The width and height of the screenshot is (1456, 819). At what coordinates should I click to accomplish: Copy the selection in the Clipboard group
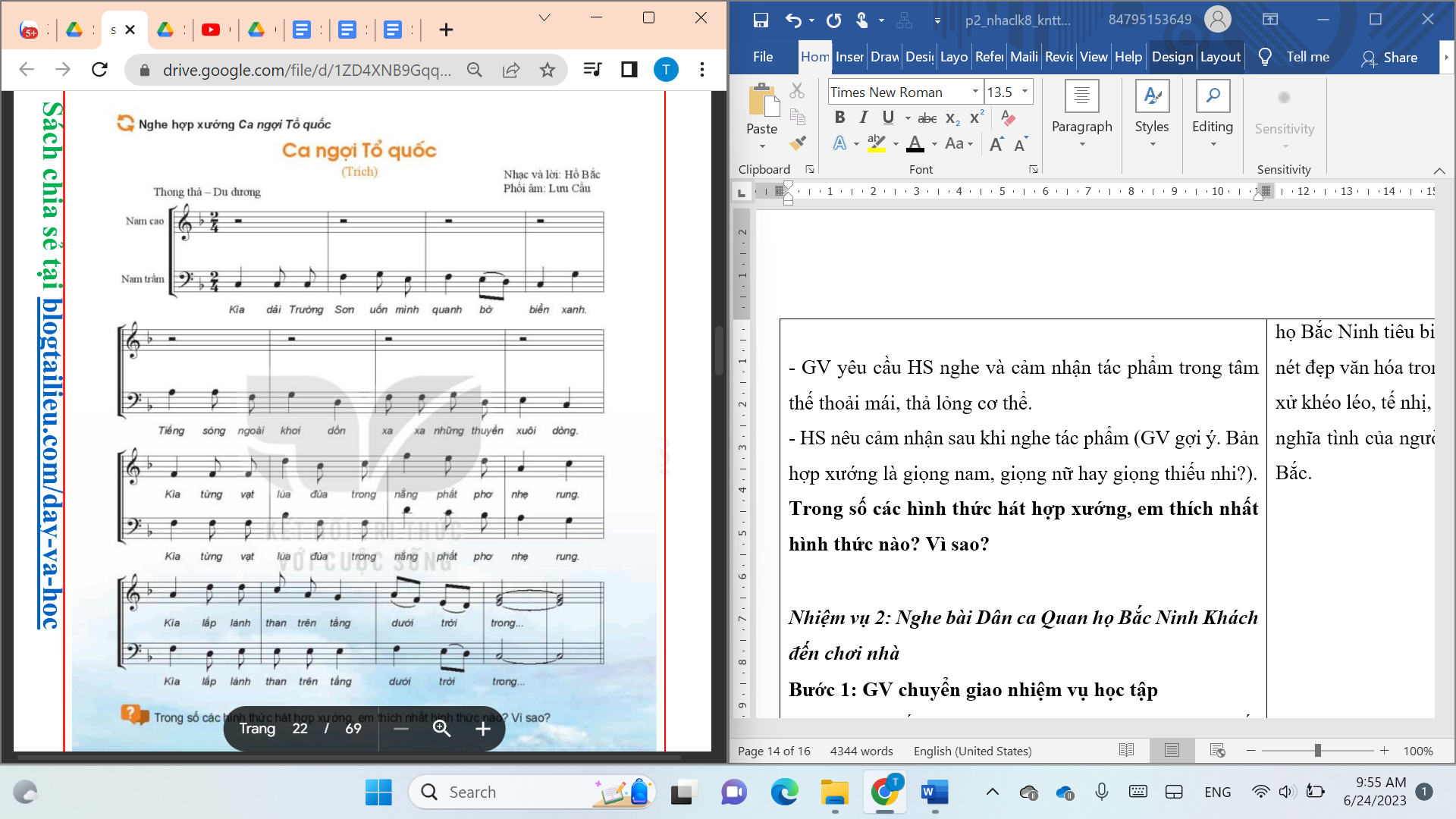tap(797, 116)
